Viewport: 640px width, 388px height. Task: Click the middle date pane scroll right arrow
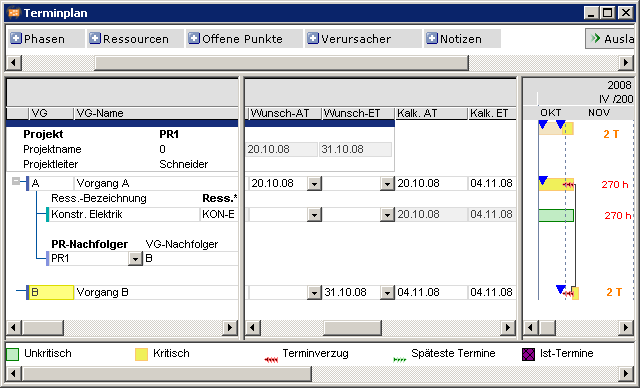(x=508, y=327)
